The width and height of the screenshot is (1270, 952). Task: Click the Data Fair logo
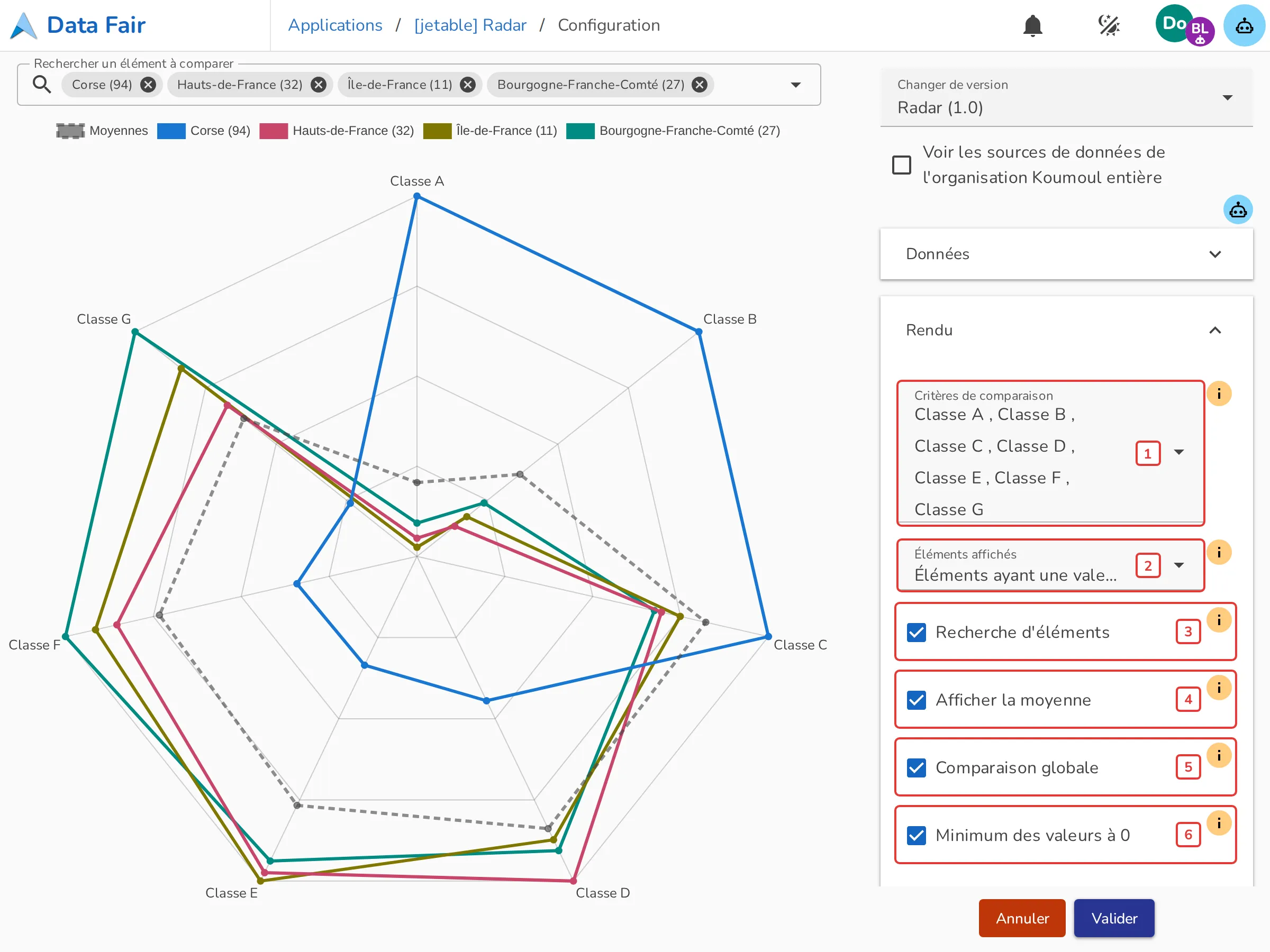[78, 25]
